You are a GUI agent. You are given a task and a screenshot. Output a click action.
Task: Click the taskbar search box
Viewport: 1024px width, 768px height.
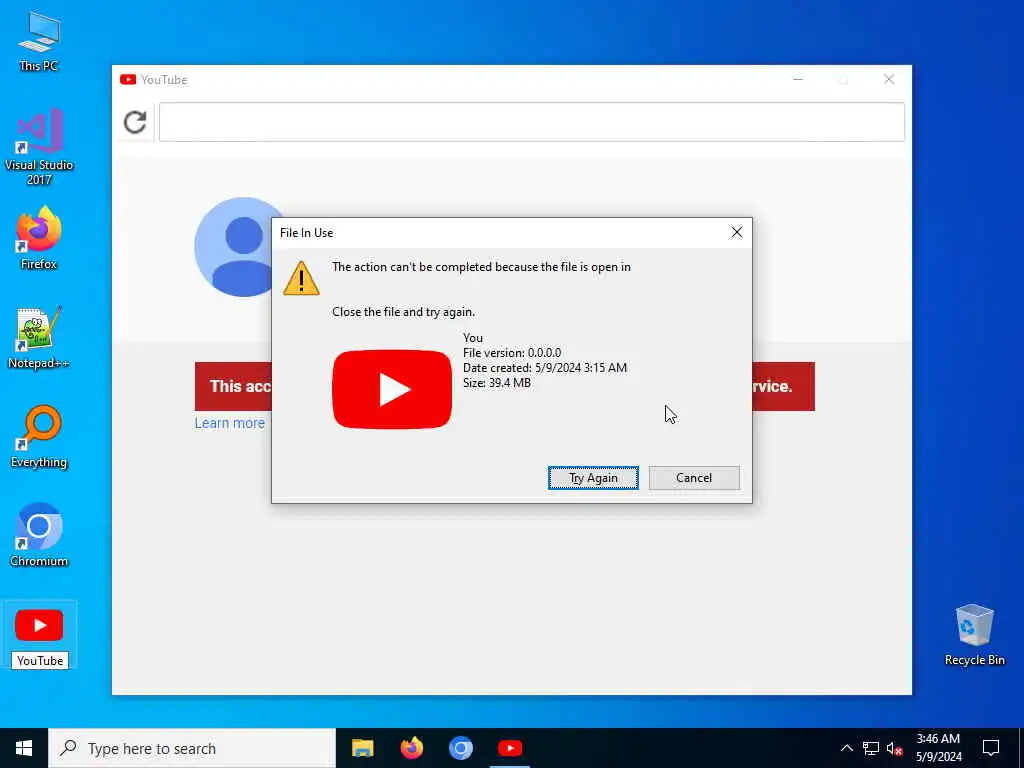pyautogui.click(x=192, y=748)
